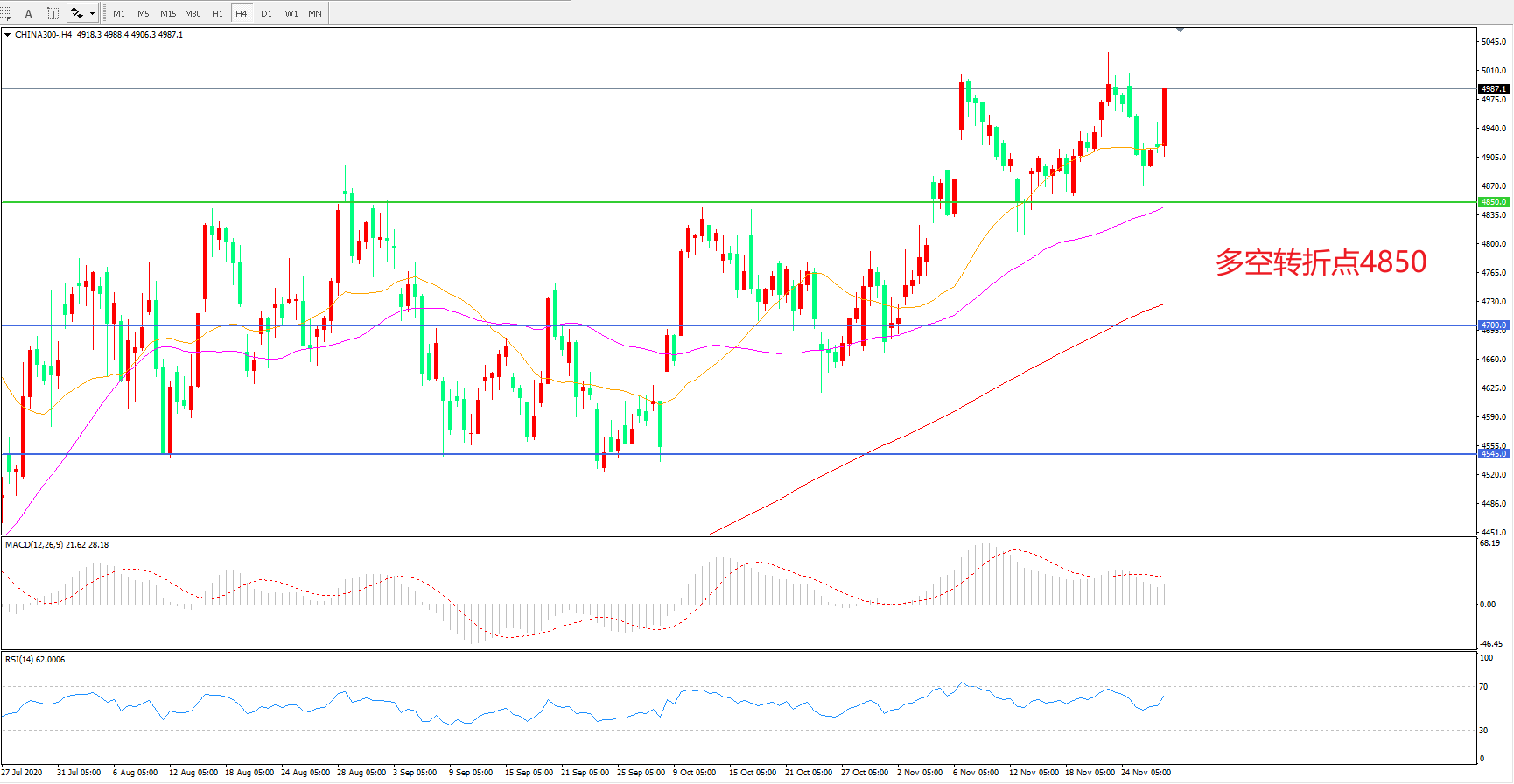Click the green 4850.0 price label
The height and width of the screenshot is (784, 1514).
pyautogui.click(x=1493, y=202)
